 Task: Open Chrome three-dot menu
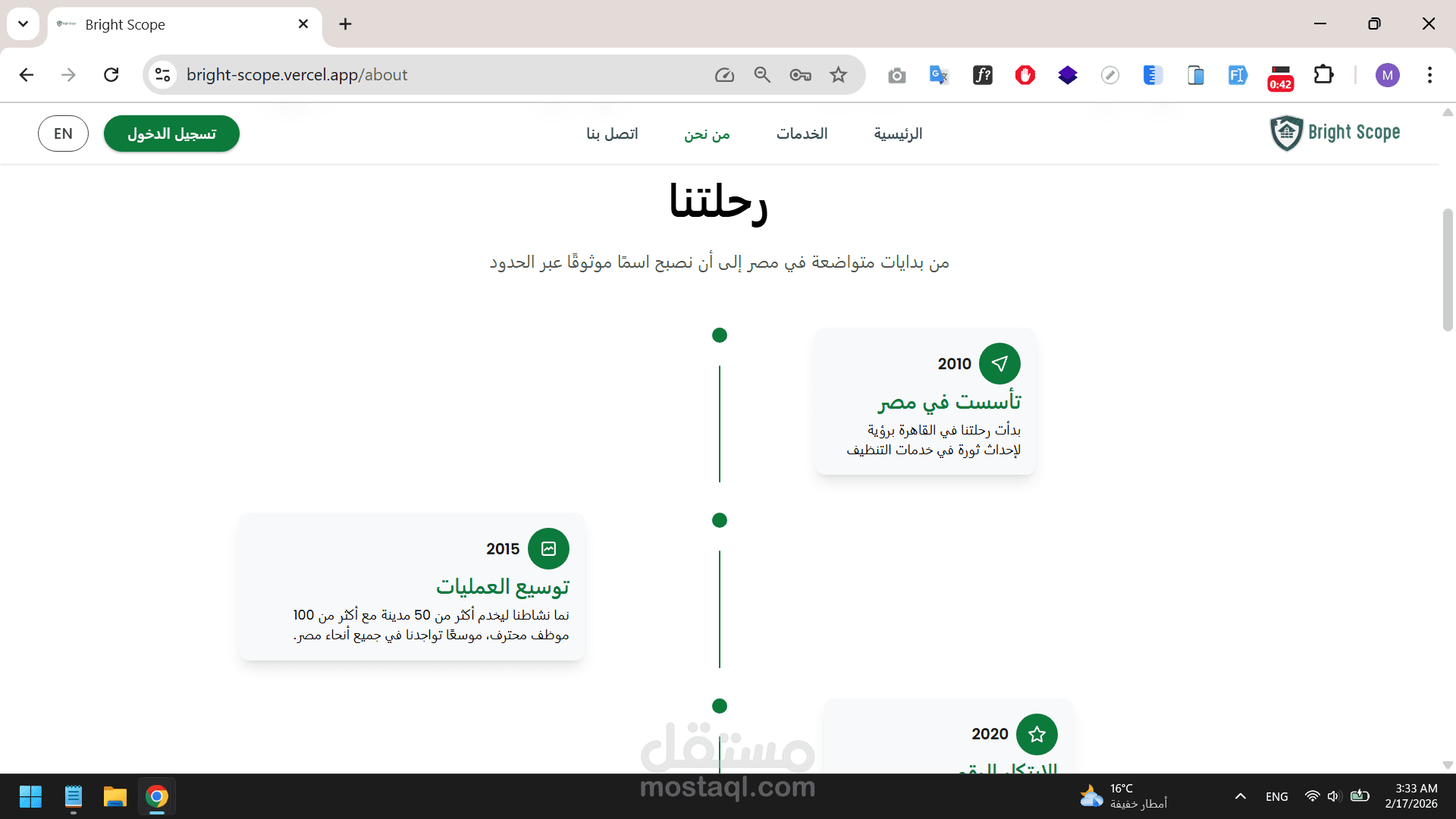pyautogui.click(x=1429, y=75)
